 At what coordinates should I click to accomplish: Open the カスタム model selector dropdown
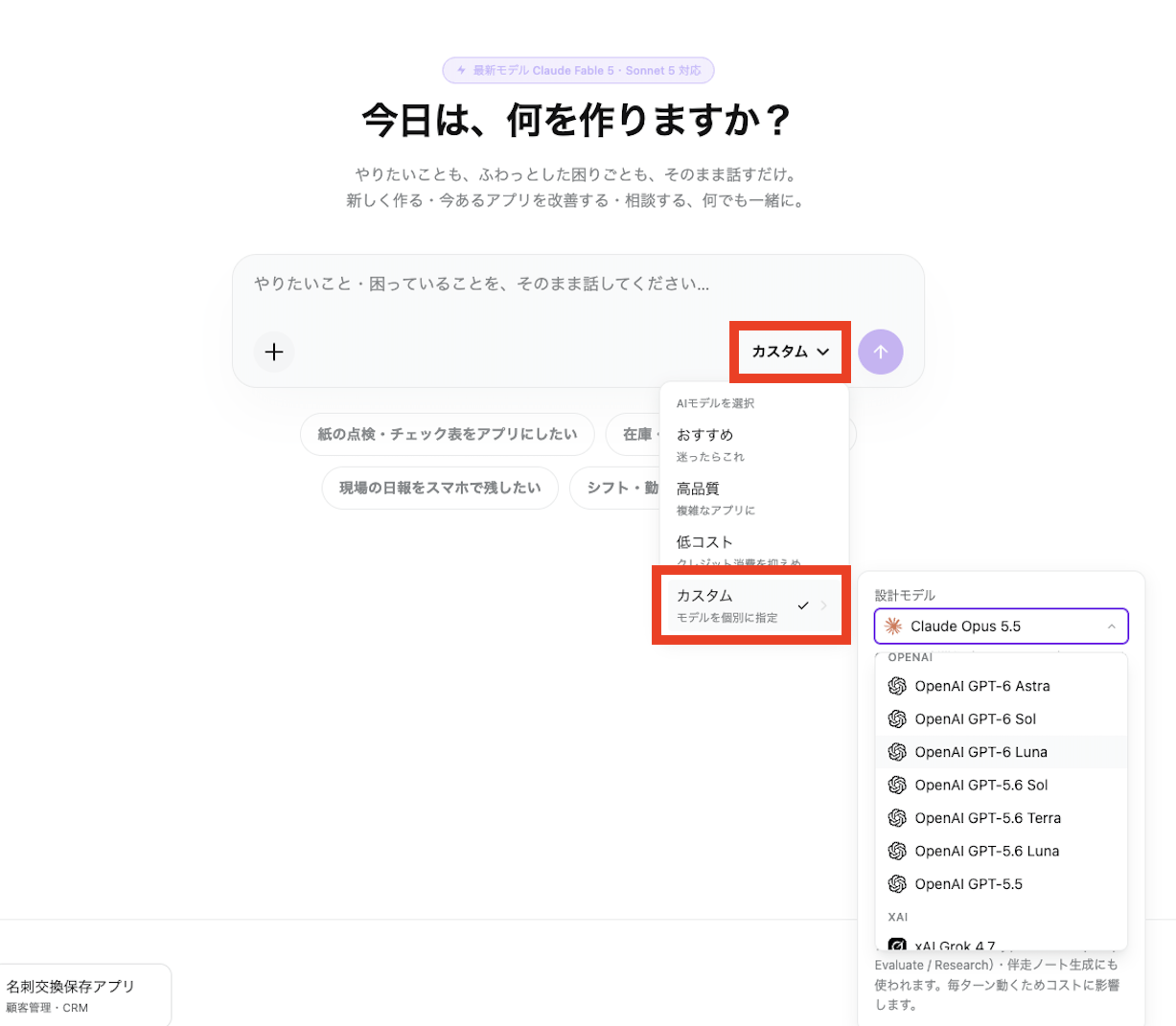click(x=790, y=352)
